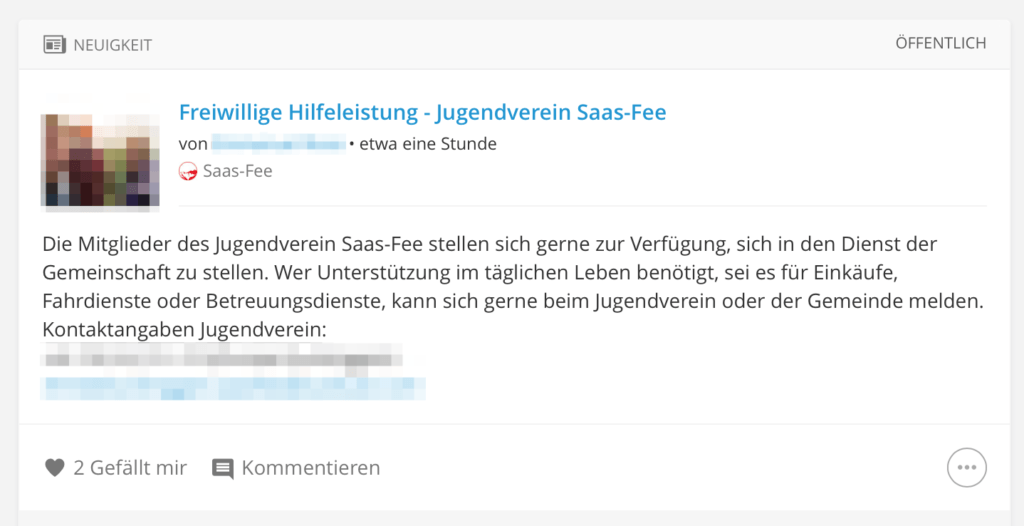
Task: Open the post title Freiwillige Hilfeleistung link
Action: pos(423,112)
